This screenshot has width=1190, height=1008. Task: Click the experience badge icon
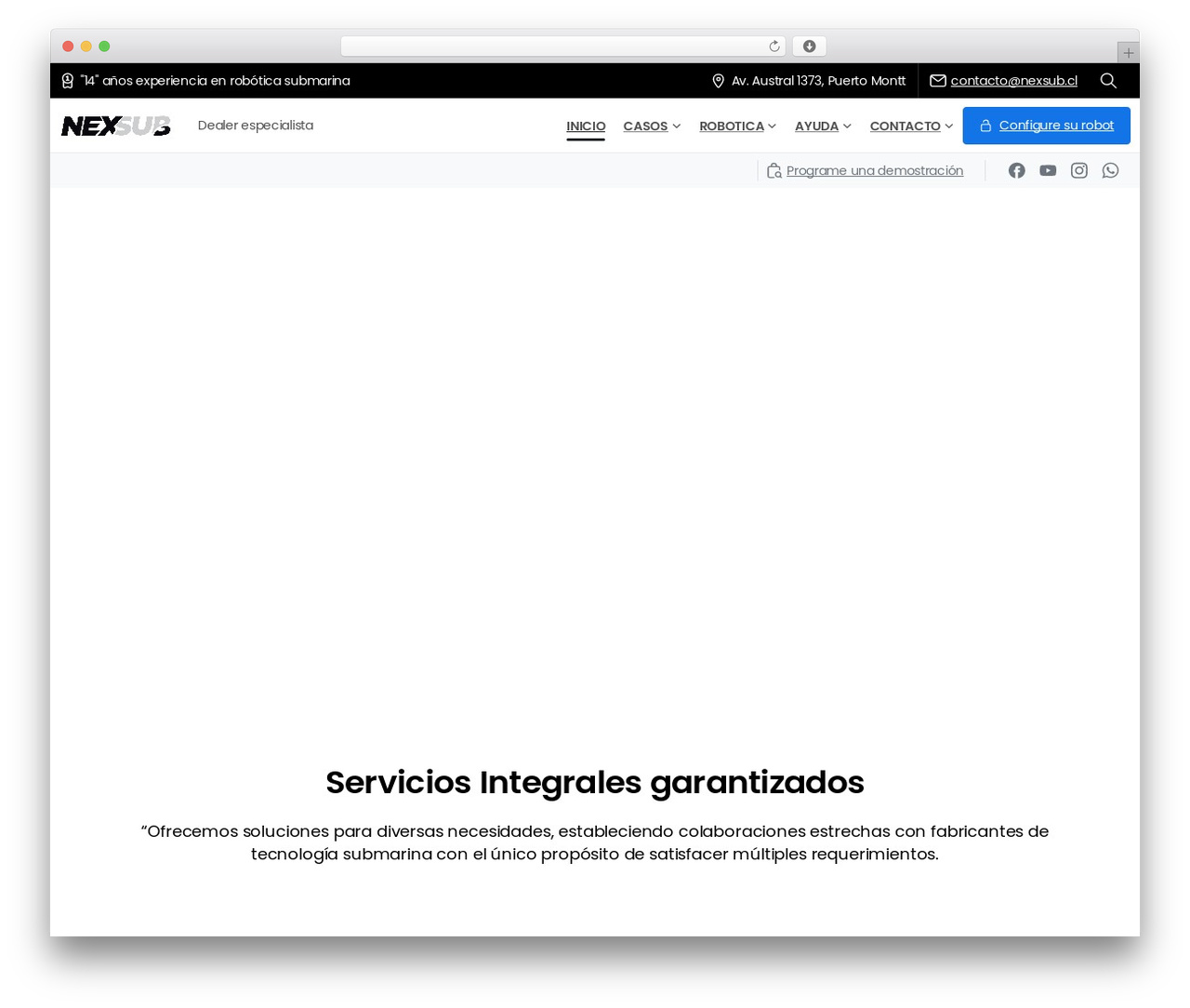[68, 81]
